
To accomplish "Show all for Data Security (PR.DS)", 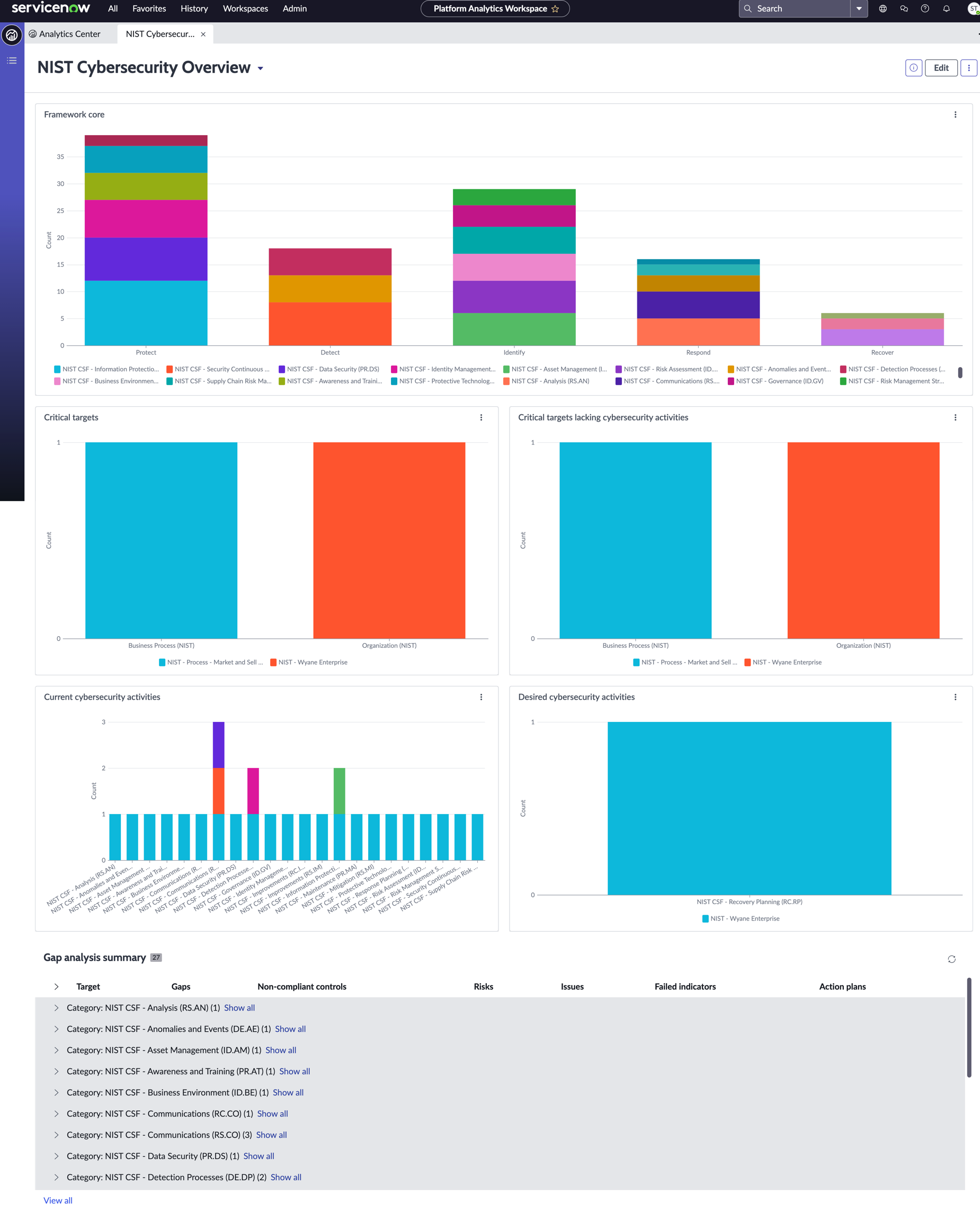I will point(259,1156).
